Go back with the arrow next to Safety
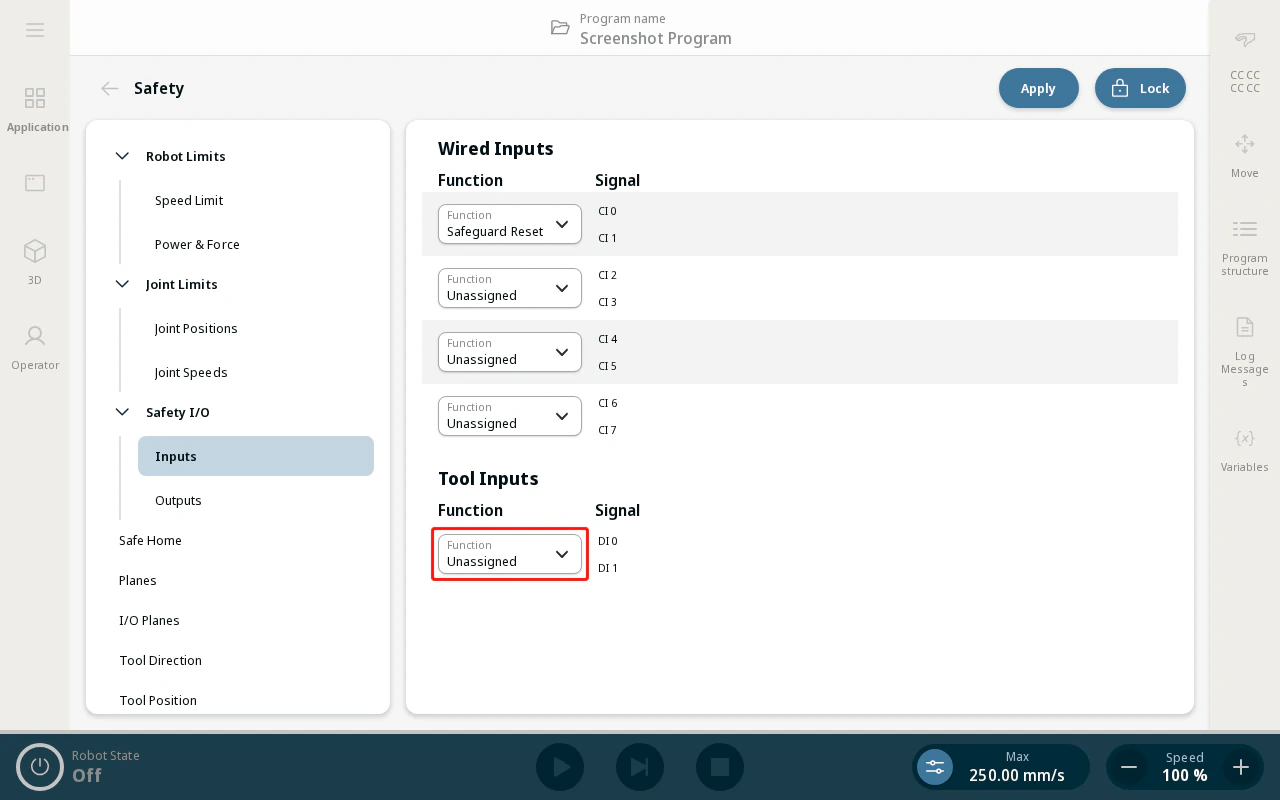 (x=110, y=88)
